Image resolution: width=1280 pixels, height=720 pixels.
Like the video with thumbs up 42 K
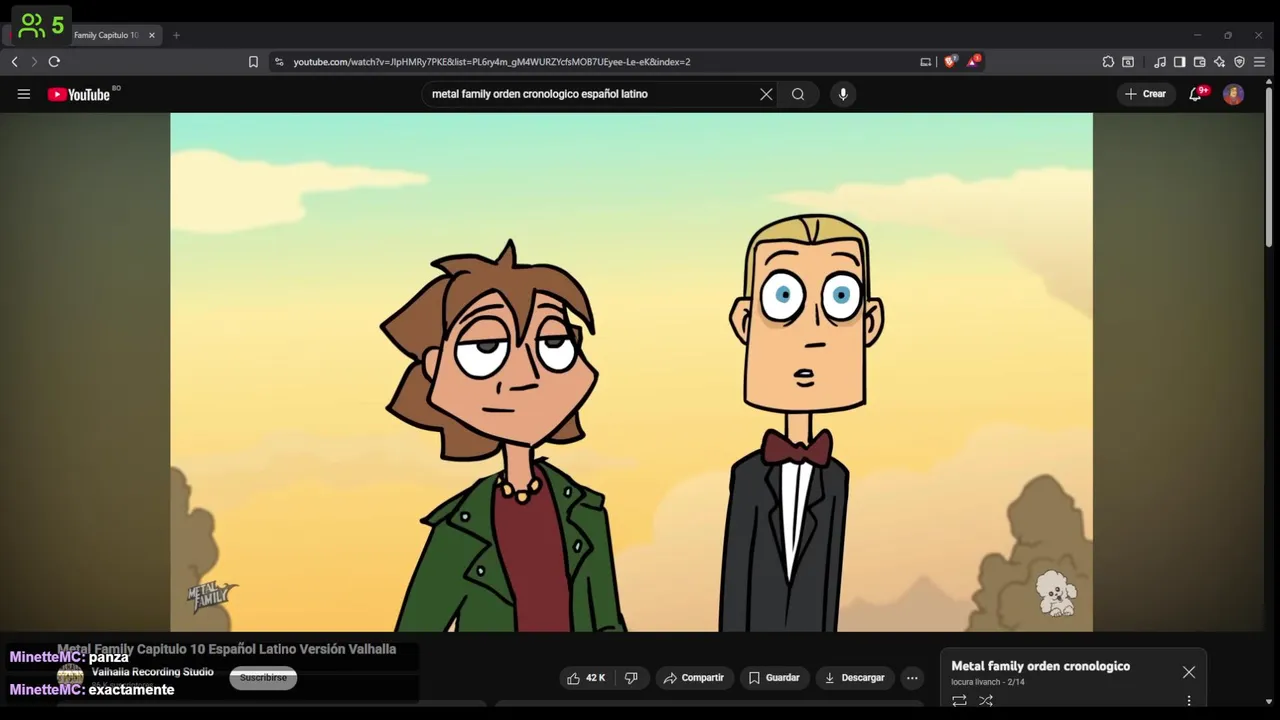(586, 678)
